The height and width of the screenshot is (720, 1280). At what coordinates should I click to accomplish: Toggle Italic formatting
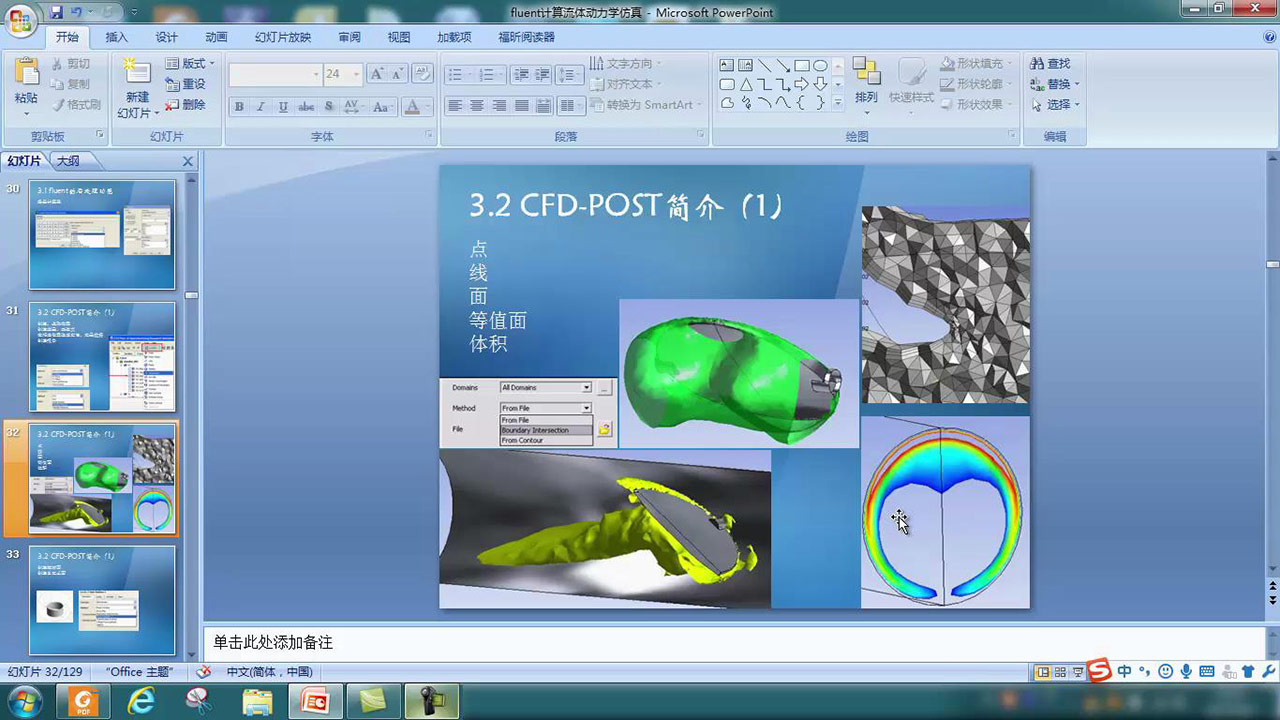pyautogui.click(x=261, y=107)
